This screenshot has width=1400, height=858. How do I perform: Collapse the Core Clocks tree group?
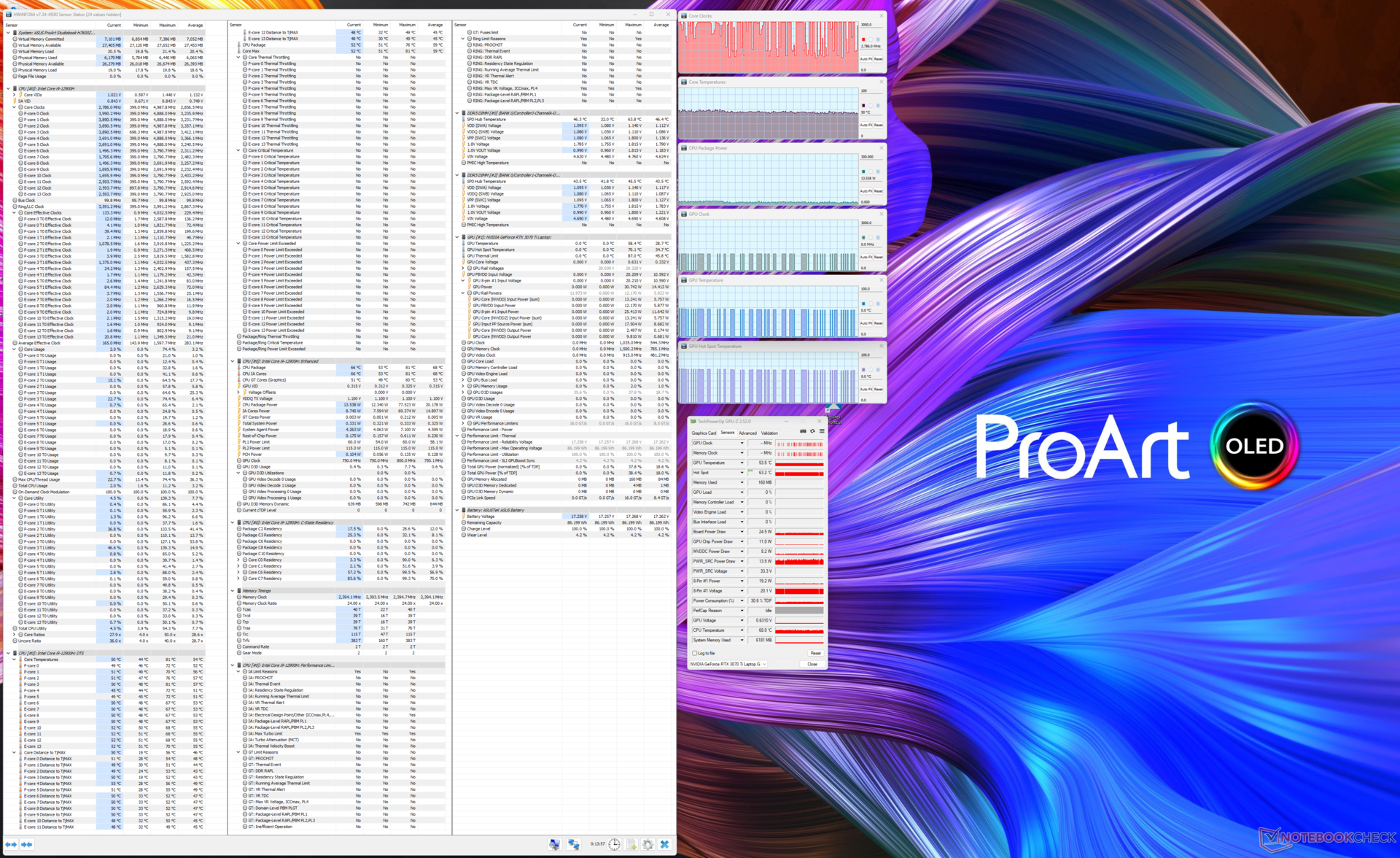click(14, 107)
